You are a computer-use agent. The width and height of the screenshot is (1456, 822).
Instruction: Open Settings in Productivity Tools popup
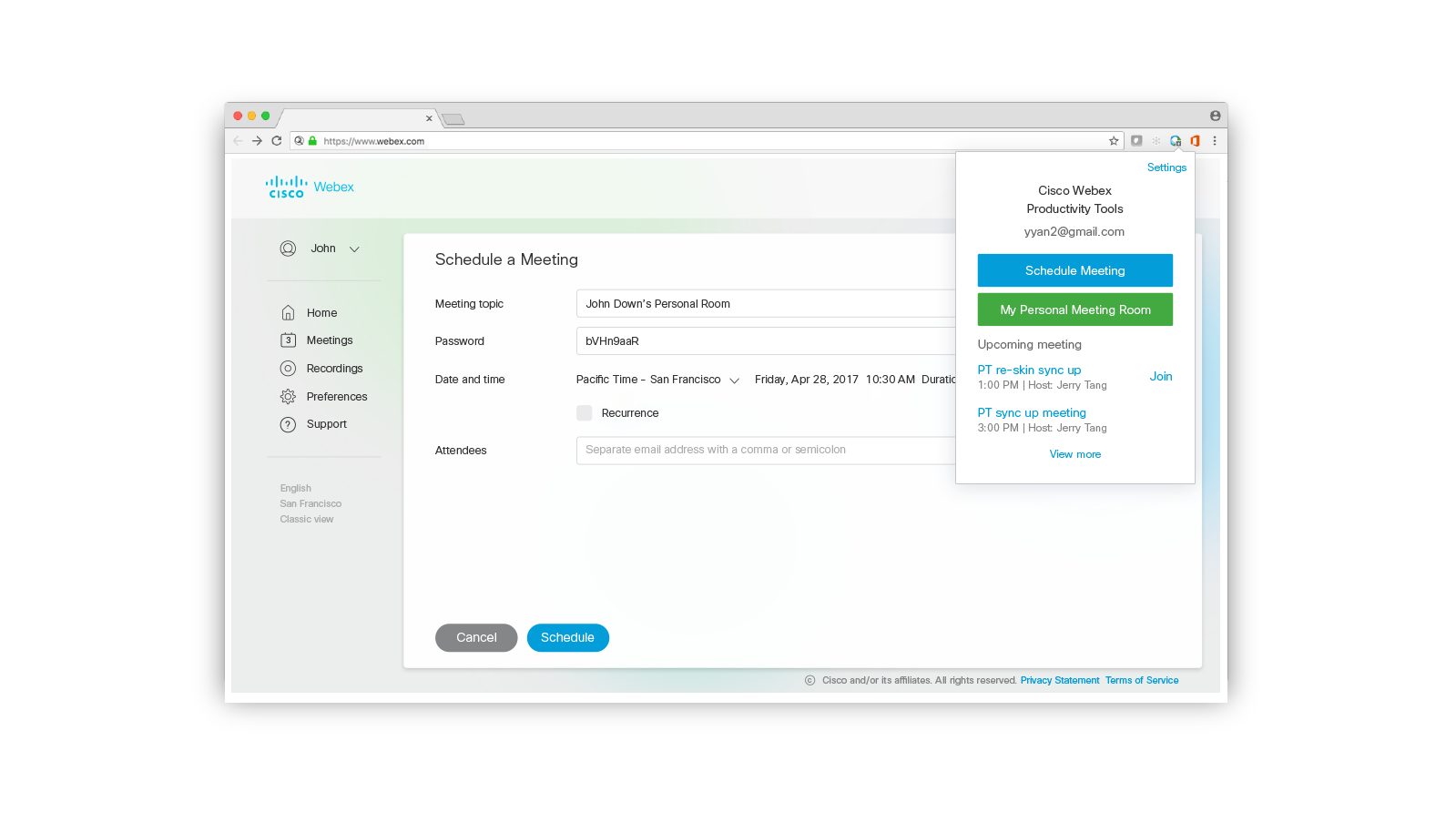[1166, 167]
